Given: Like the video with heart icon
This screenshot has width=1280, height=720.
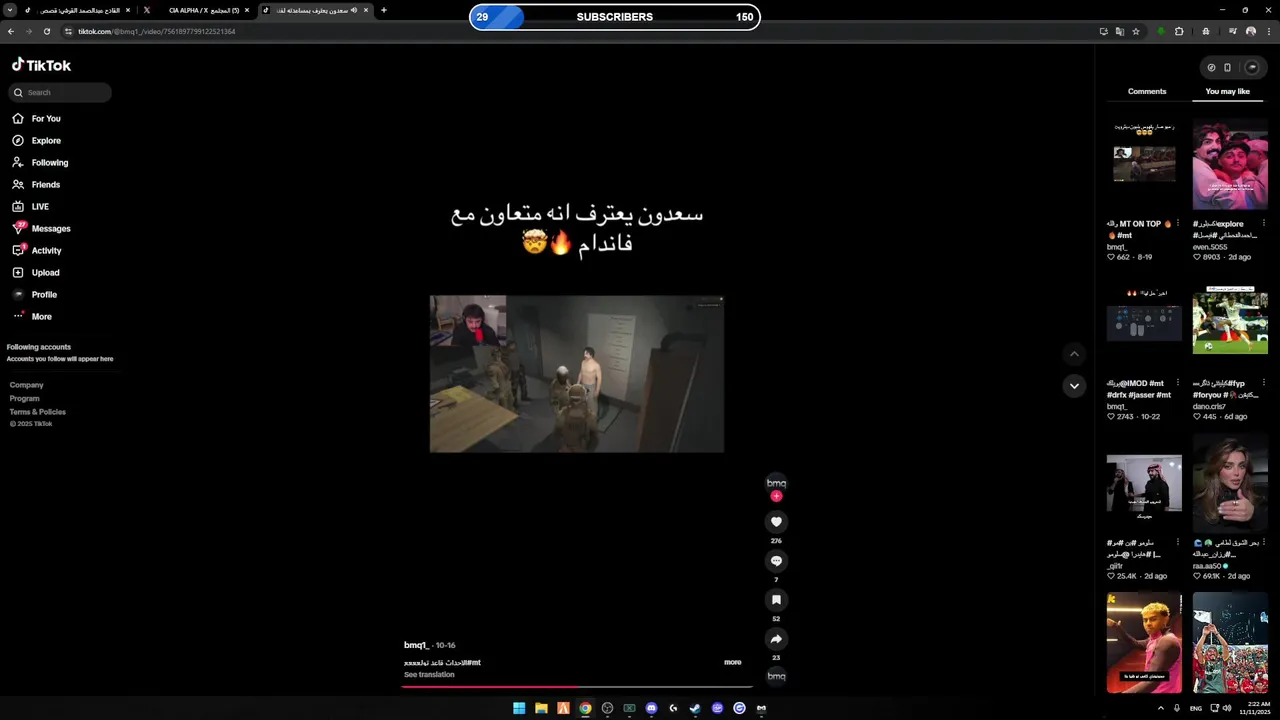Looking at the screenshot, I should click(x=776, y=522).
